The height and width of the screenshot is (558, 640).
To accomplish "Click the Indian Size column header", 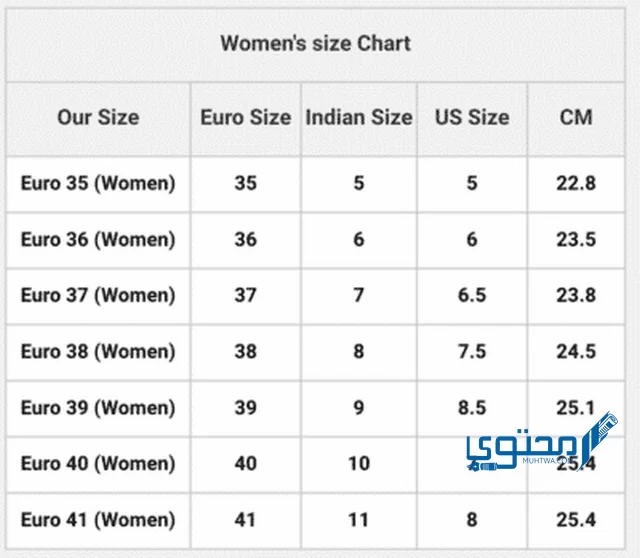I will click(359, 117).
